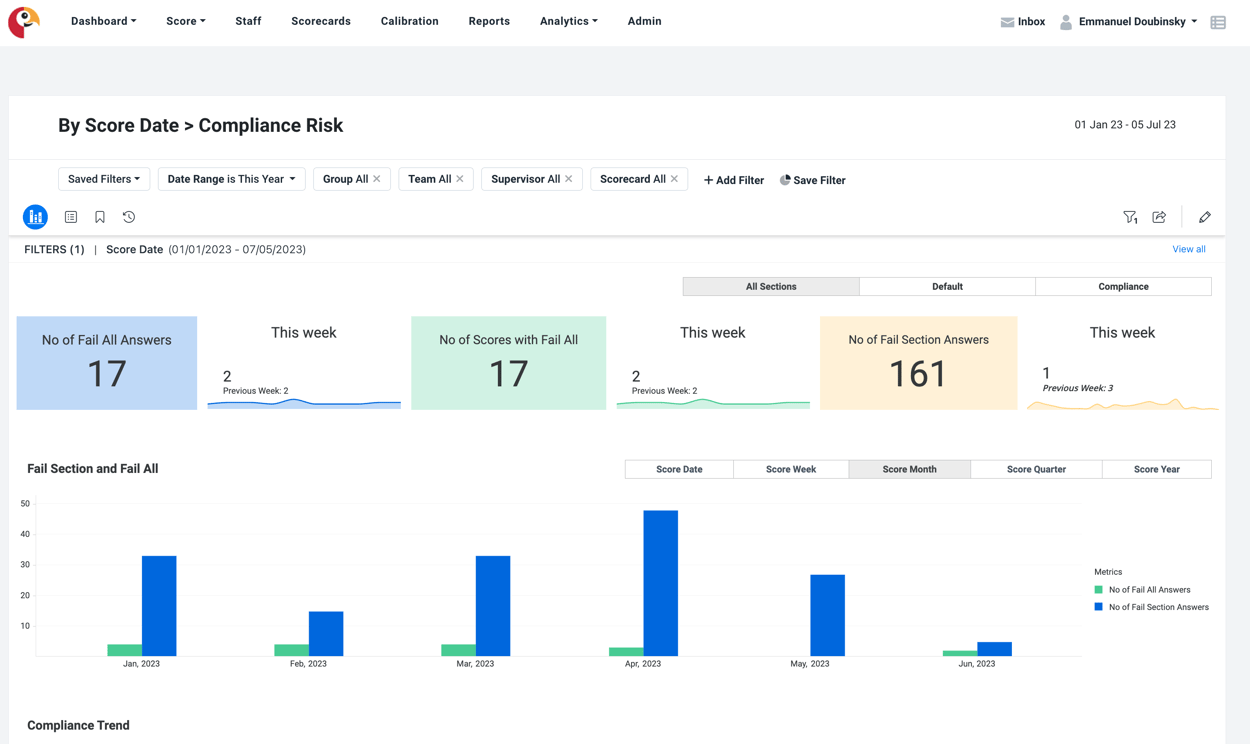The width and height of the screenshot is (1250, 744).
Task: Open Date Range is This Year dropdown
Action: [231, 179]
